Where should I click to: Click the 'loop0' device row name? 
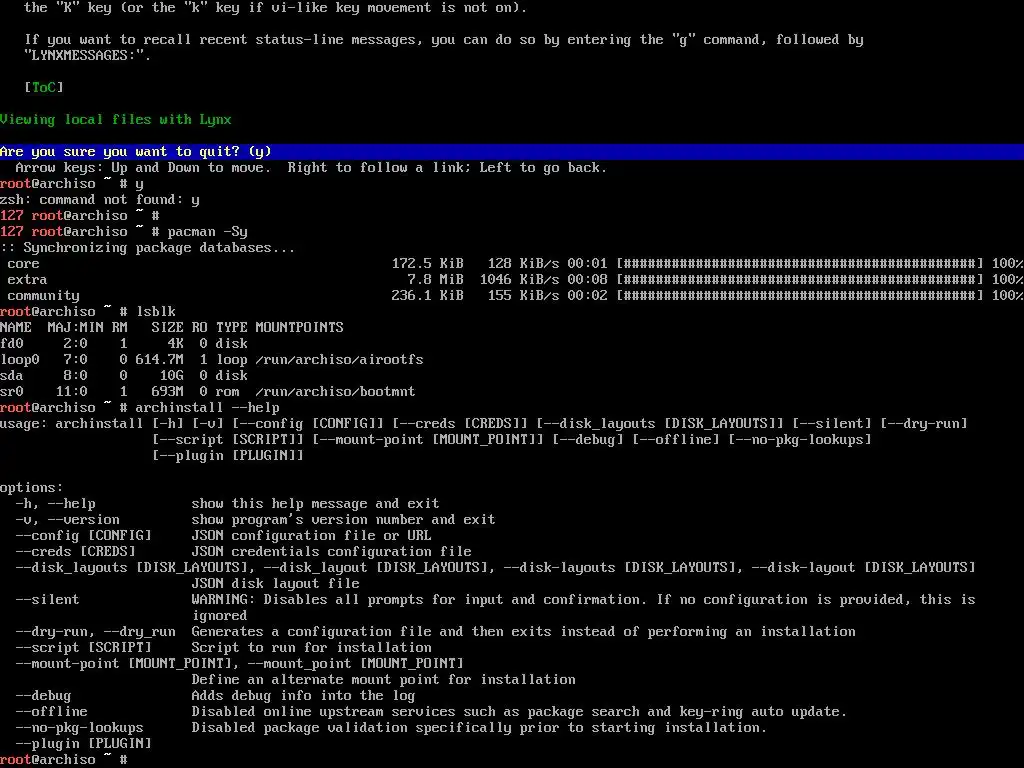pyautogui.click(x=20, y=360)
